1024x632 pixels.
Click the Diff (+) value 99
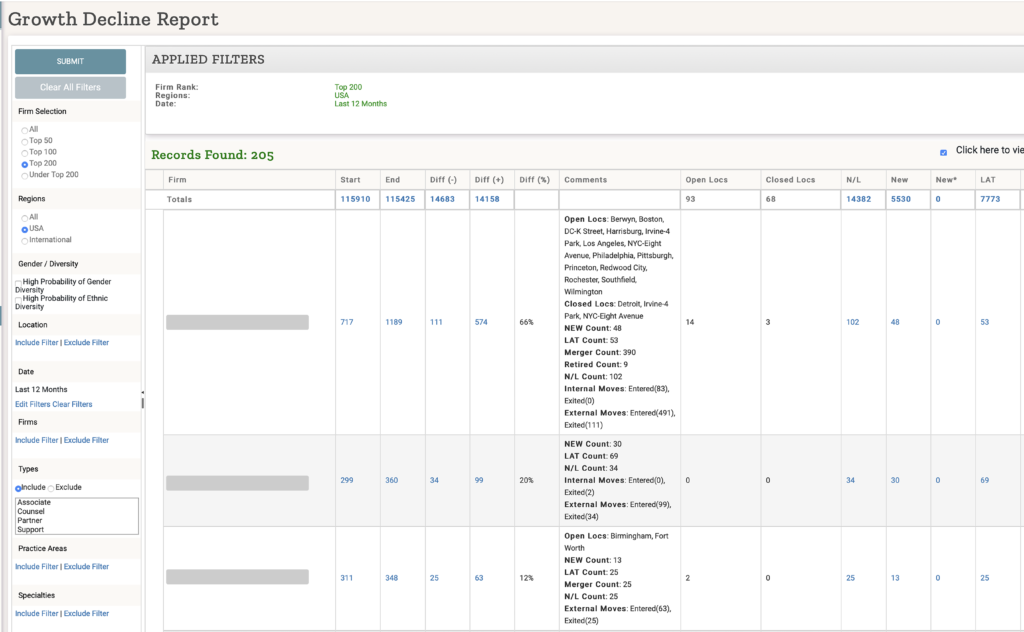pos(479,480)
